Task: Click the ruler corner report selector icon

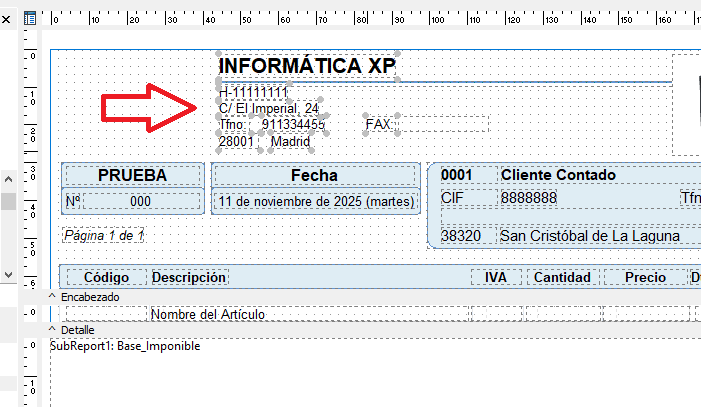Action: 30,18
